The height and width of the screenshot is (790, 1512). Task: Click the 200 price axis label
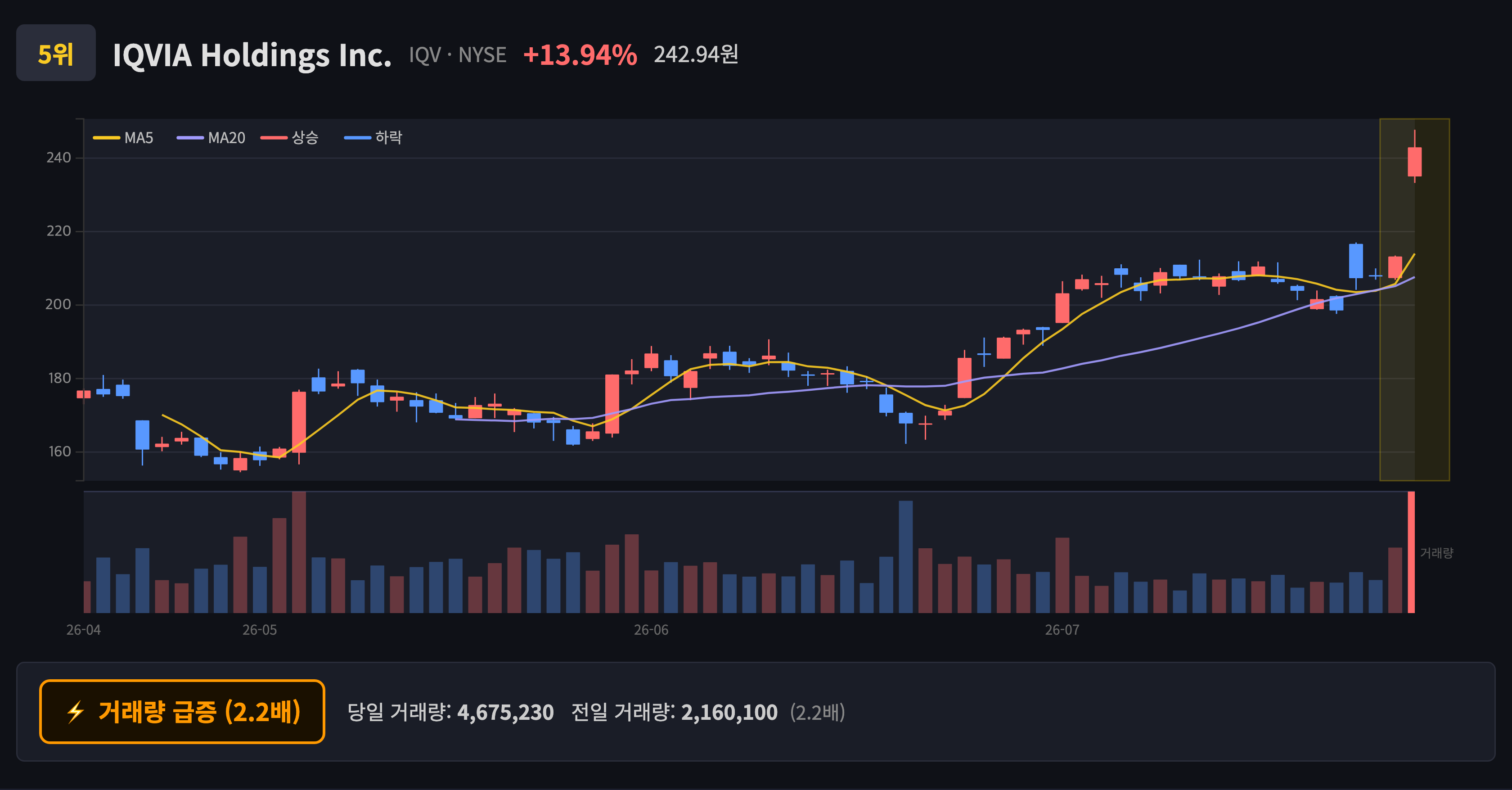(x=58, y=305)
